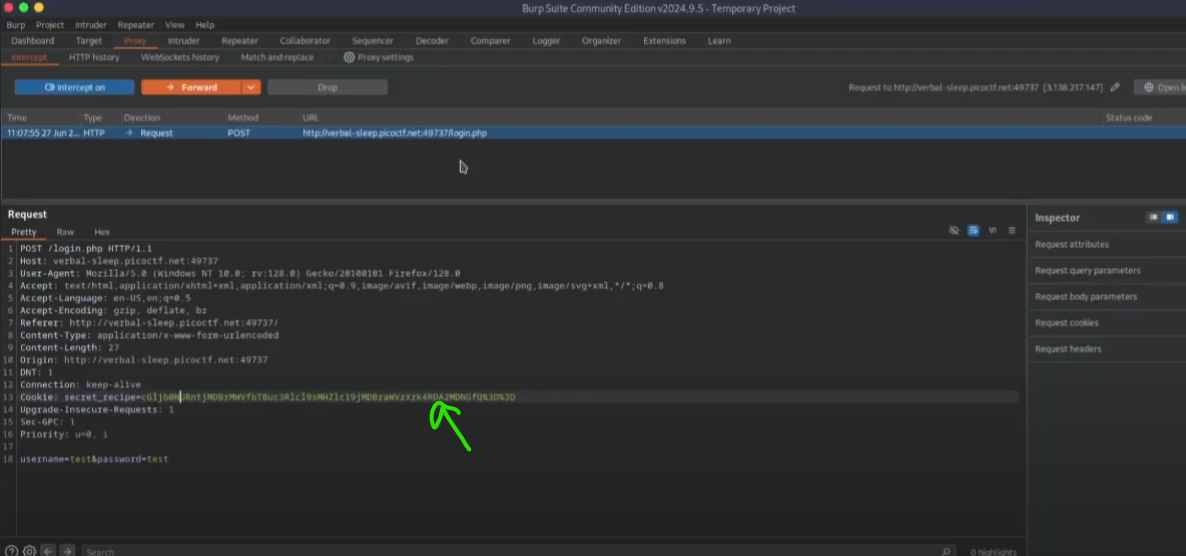Viewport: 1186px width, 556px height.
Task: Open the Organizer tab
Action: click(x=601, y=41)
